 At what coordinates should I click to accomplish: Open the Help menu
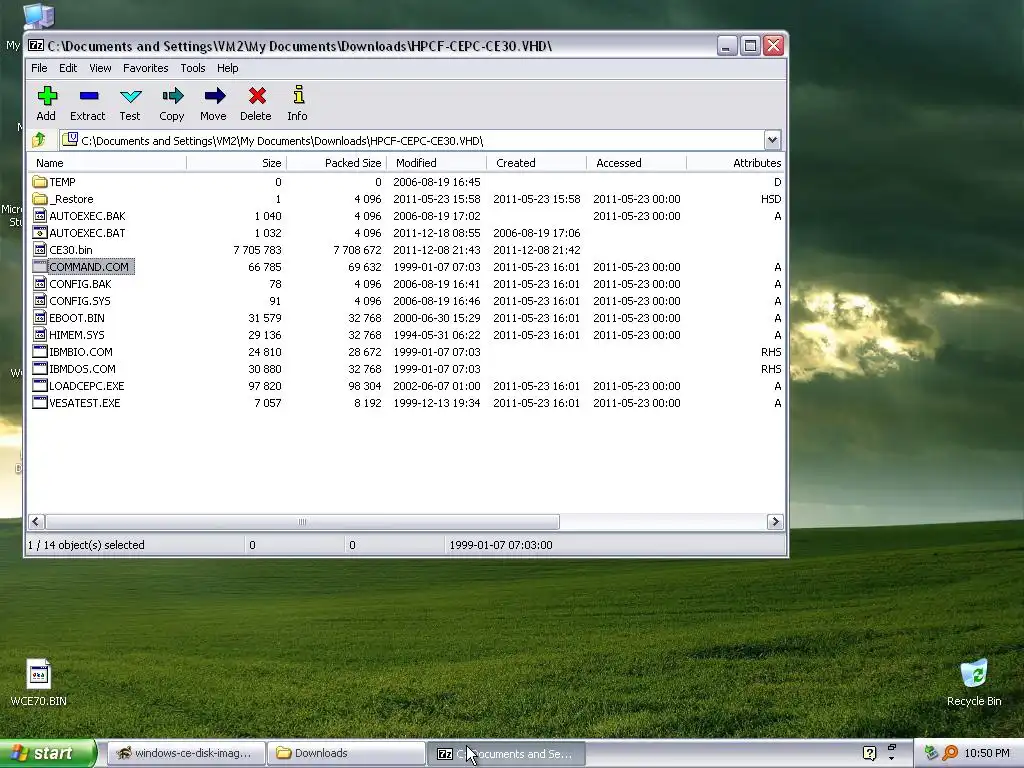(x=227, y=68)
